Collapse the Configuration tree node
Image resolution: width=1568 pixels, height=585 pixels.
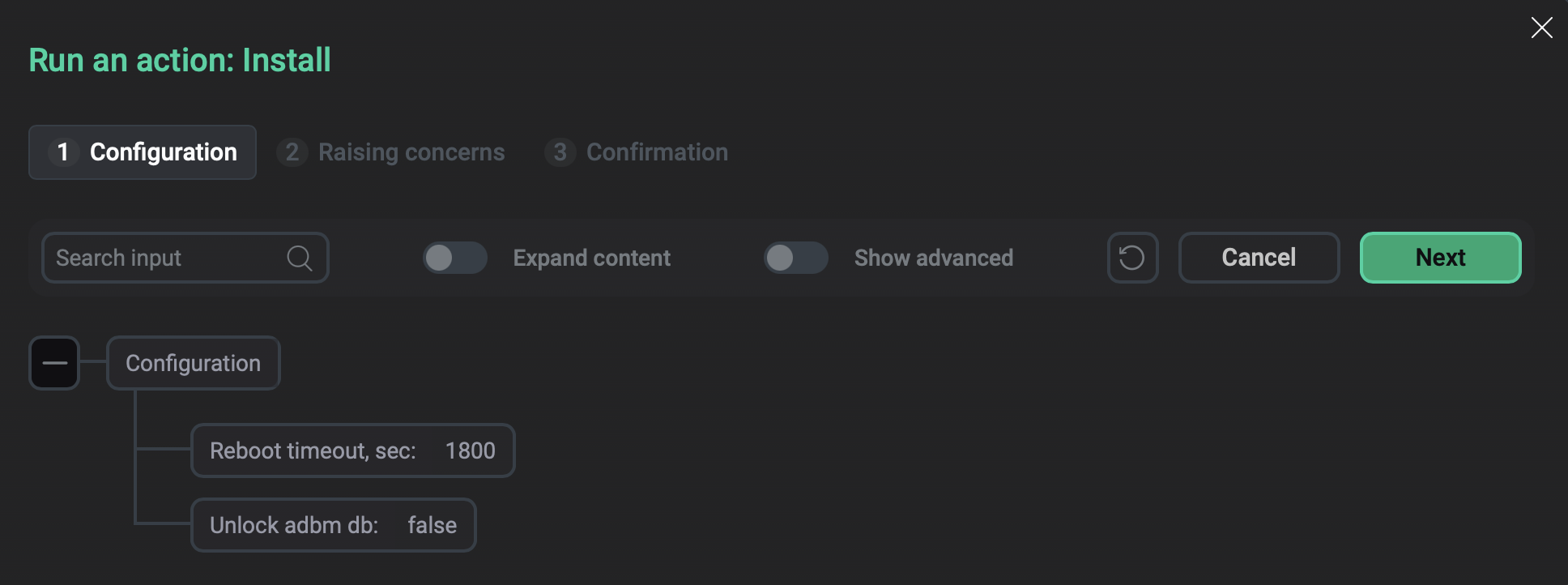coord(54,363)
